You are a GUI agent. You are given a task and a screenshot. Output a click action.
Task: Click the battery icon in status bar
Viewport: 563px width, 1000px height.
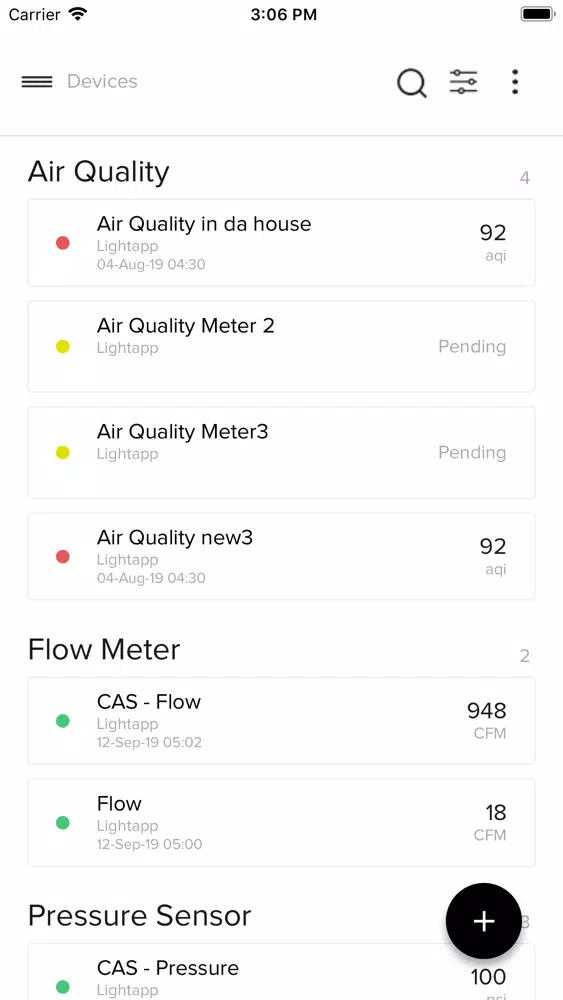(537, 14)
